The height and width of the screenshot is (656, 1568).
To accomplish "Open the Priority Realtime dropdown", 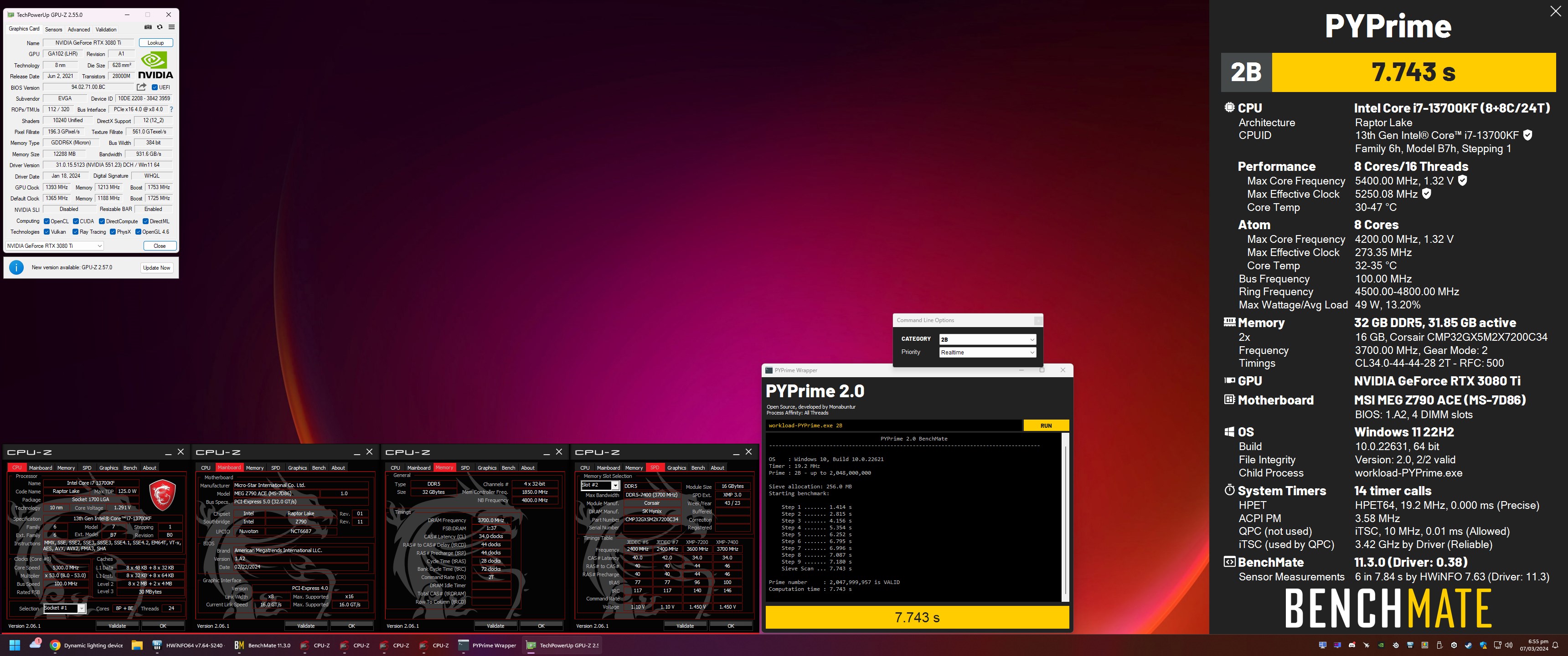I will 987,352.
